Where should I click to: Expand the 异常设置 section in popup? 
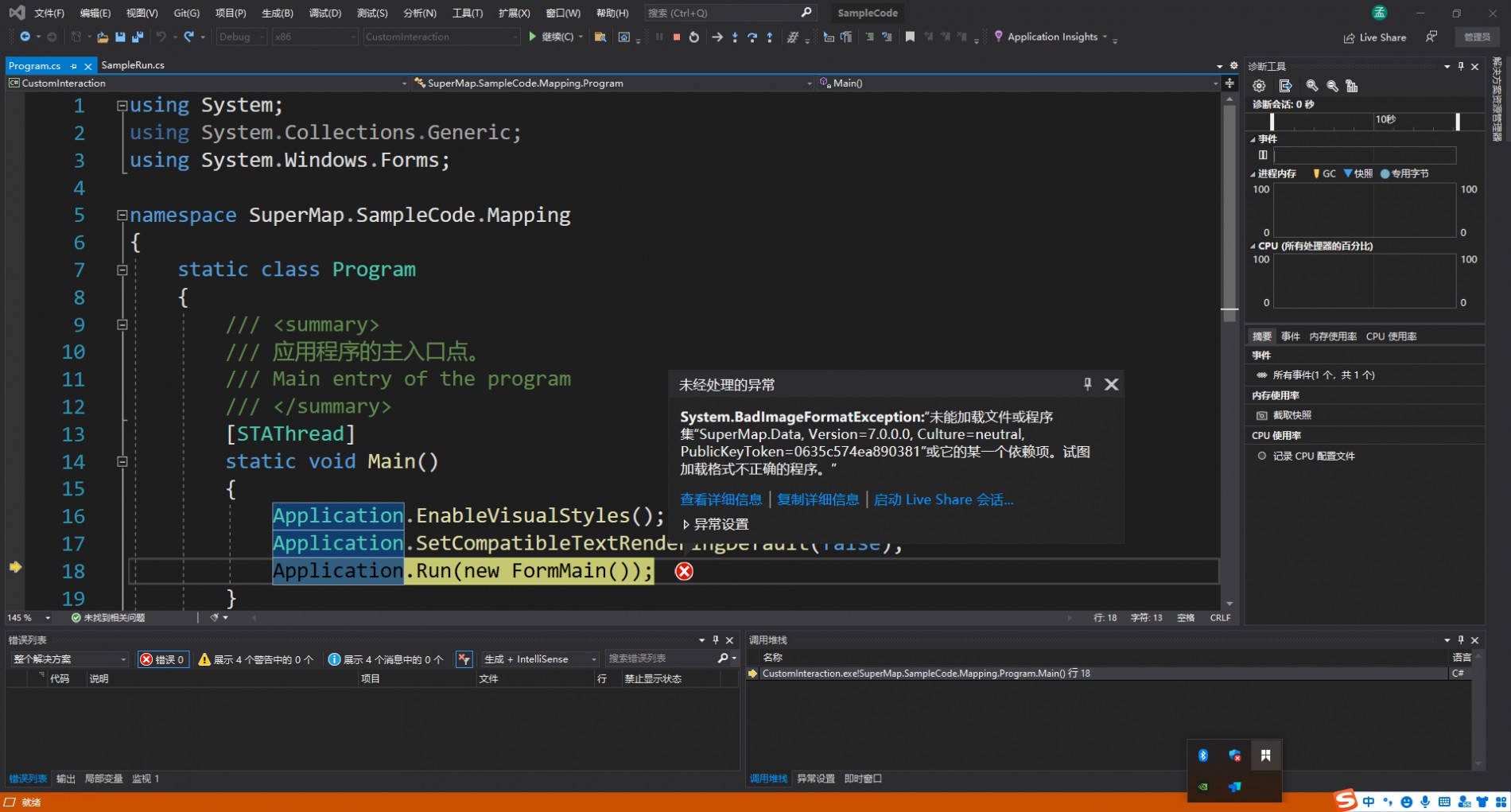716,524
